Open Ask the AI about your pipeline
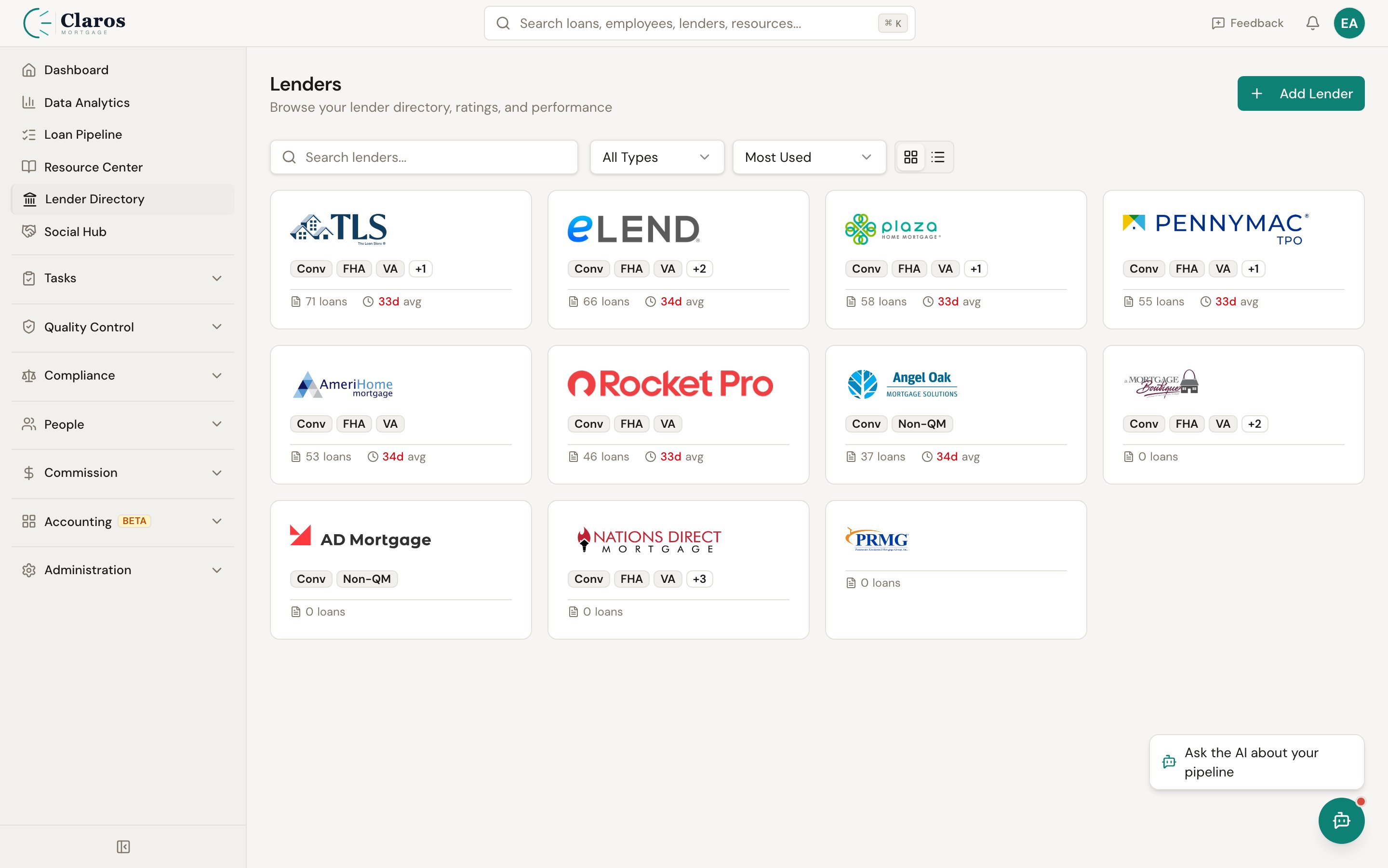This screenshot has width=1388, height=868. 1256,762
